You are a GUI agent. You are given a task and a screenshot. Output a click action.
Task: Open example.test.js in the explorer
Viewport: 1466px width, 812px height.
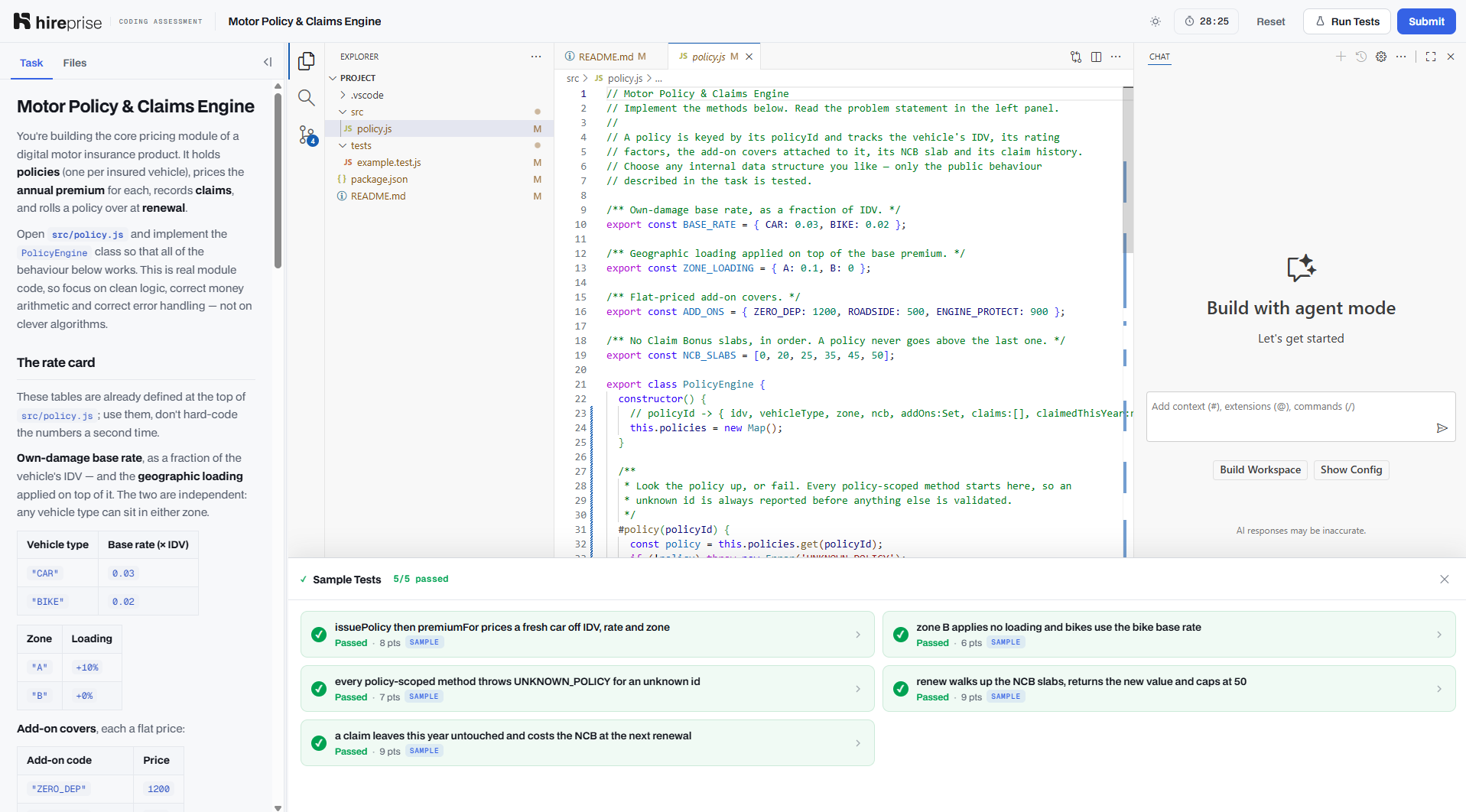(388, 162)
